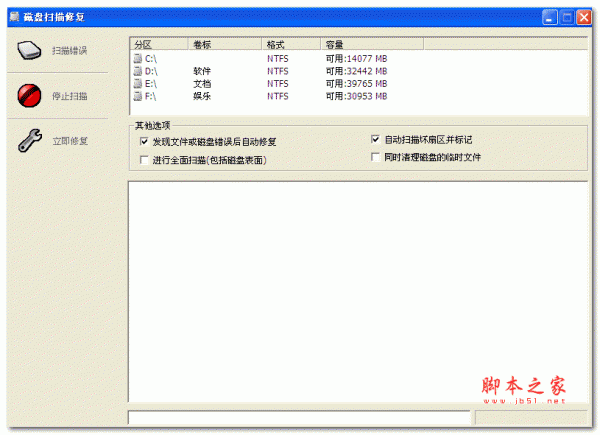Click 可用:30953 MB capacity cell
The height and width of the screenshot is (435, 600).
pyautogui.click(x=356, y=96)
